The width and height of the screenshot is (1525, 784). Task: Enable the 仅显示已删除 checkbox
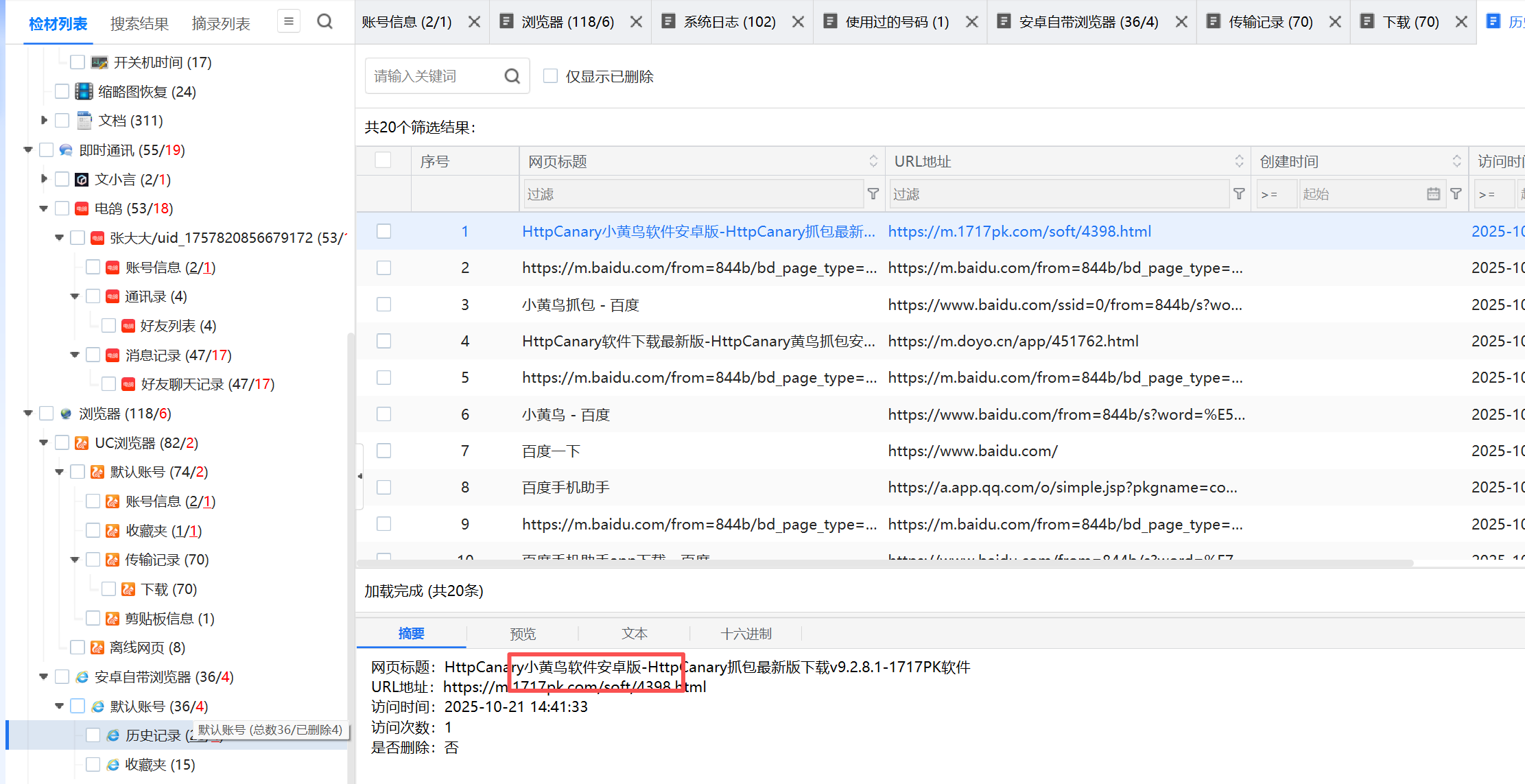[550, 75]
